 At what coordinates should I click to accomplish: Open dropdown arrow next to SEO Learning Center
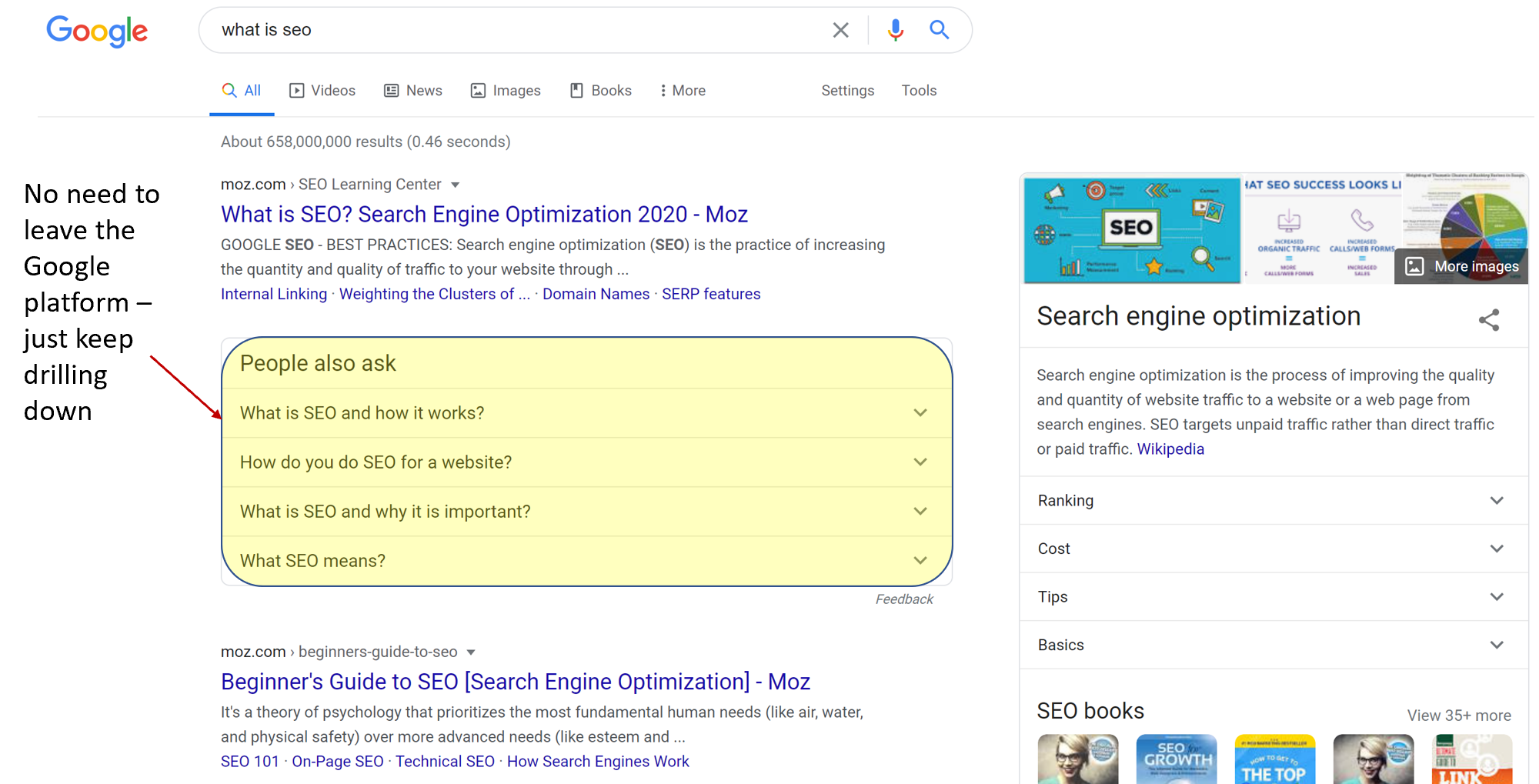click(x=456, y=185)
